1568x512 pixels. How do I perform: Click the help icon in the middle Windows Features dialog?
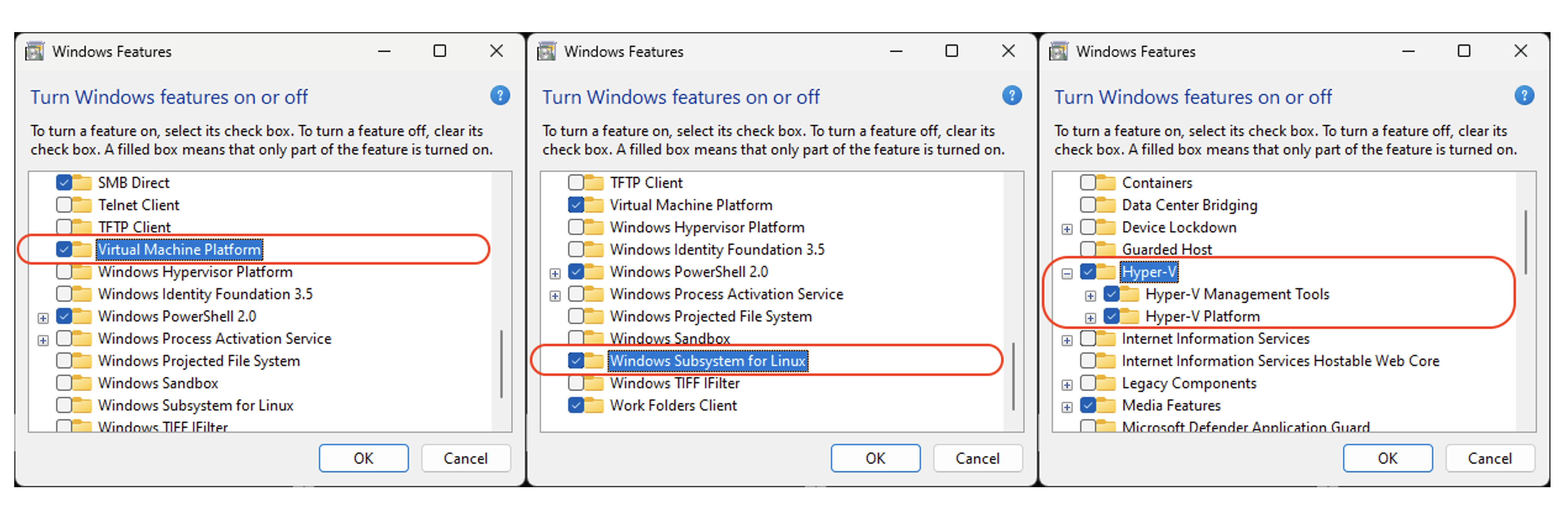[1012, 96]
